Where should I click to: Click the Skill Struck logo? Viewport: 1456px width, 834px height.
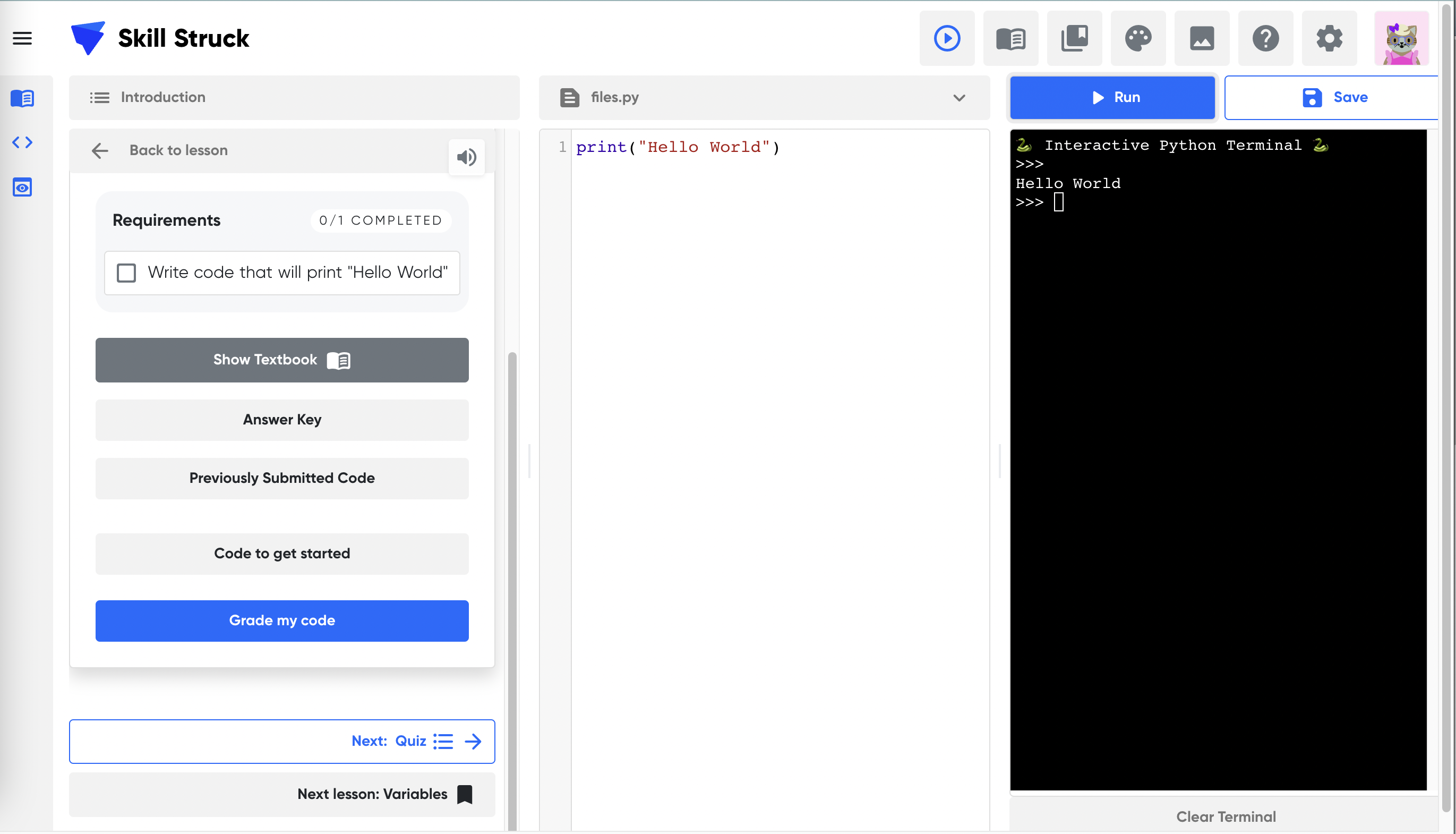pyautogui.click(x=160, y=38)
